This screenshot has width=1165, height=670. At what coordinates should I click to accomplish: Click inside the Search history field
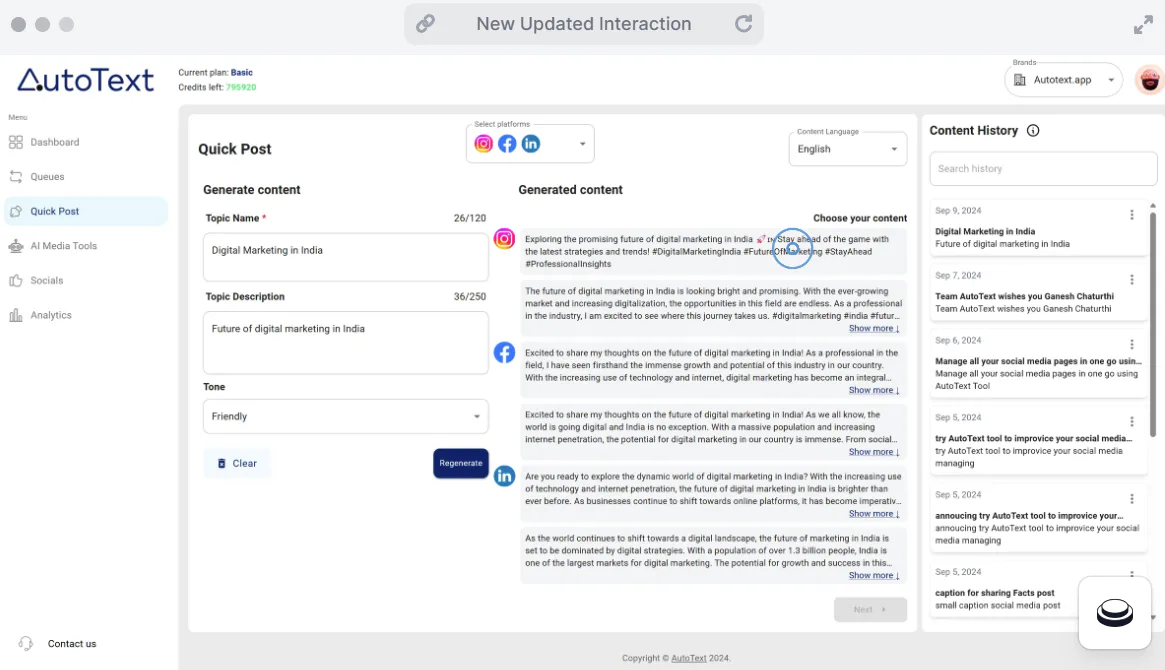click(1042, 168)
